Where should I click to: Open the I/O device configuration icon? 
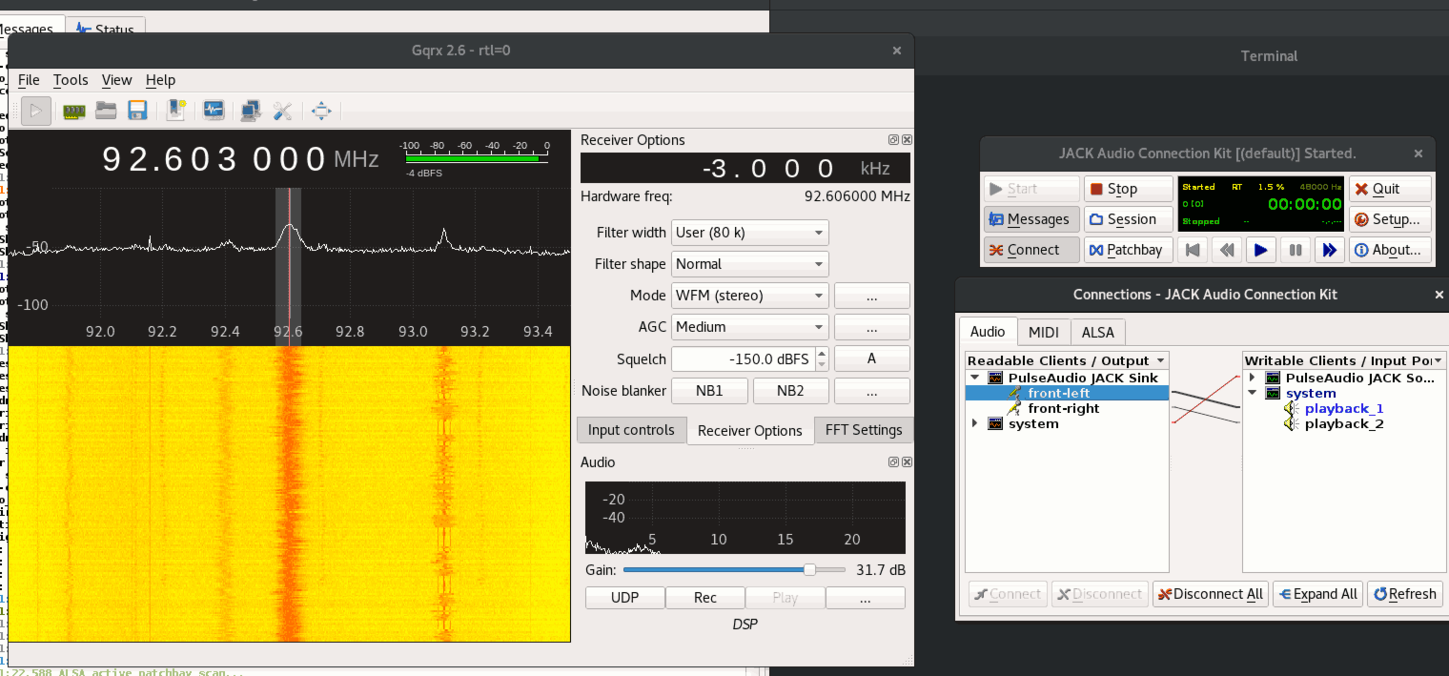74,111
